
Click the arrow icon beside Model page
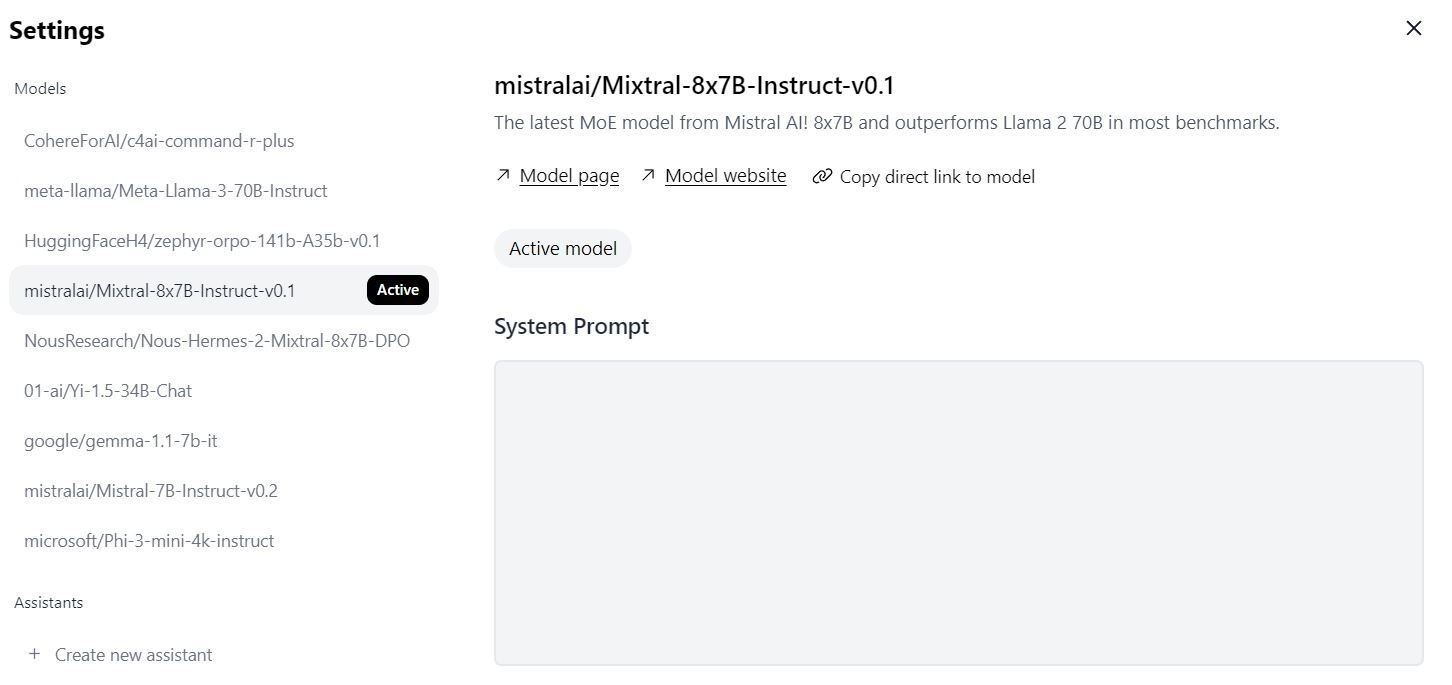[503, 176]
